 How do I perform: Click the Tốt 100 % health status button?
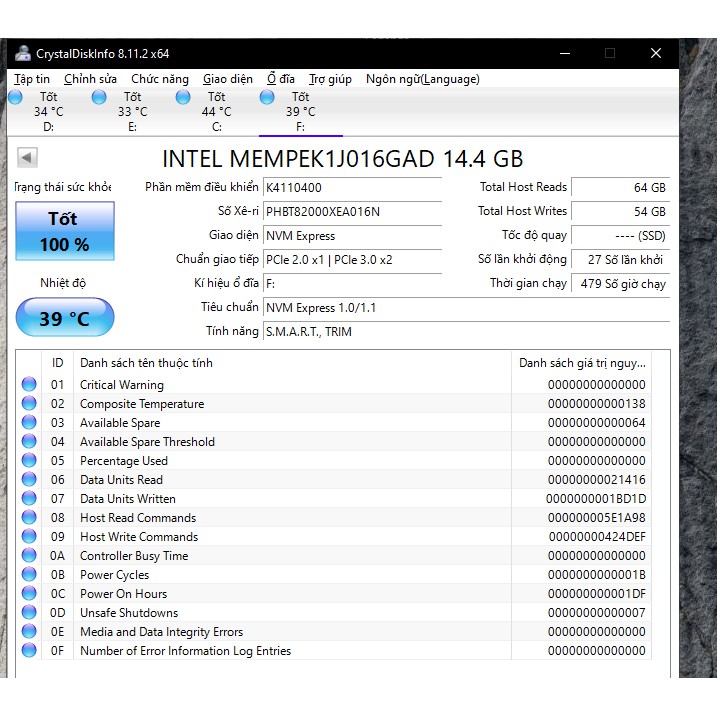pyautogui.click(x=65, y=231)
